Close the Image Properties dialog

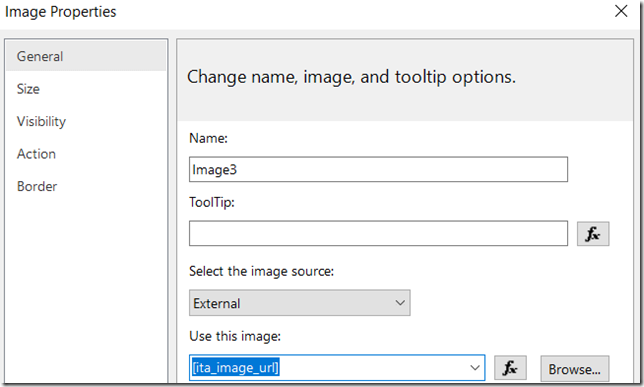coord(621,11)
